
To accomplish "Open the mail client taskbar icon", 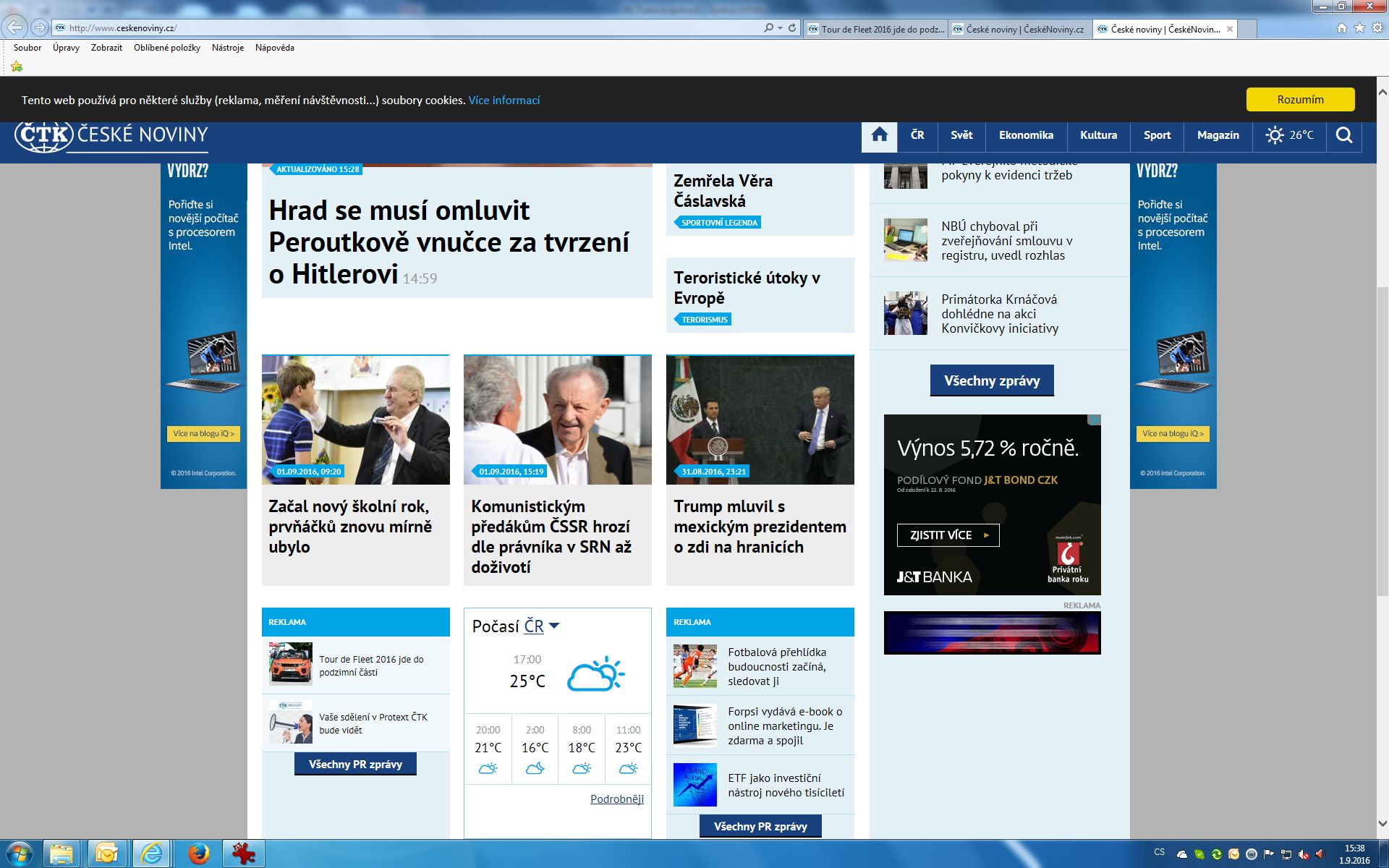I will click(x=106, y=854).
